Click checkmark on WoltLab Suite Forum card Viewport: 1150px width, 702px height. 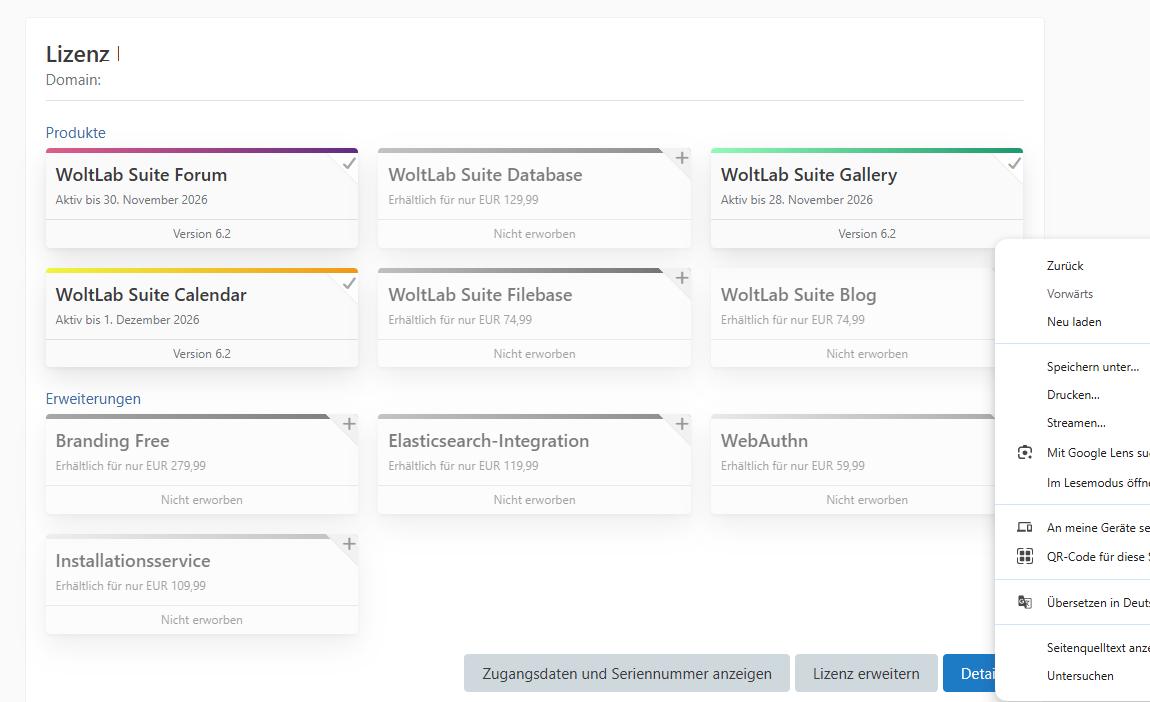[x=349, y=163]
